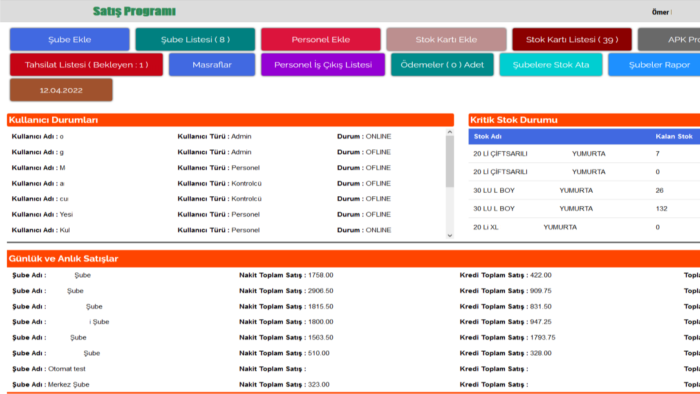Click the user list scroll-down arrow
This screenshot has width=700, height=394.
pos(450,235)
